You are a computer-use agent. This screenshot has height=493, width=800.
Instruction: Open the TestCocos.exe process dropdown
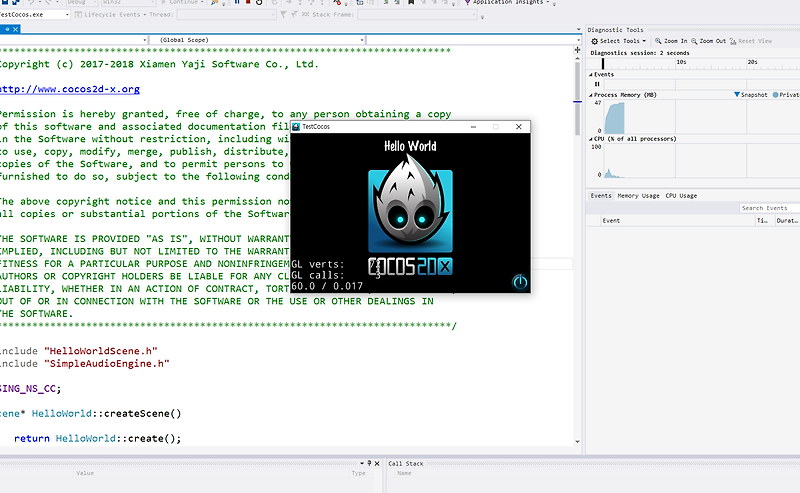pyautogui.click(x=67, y=15)
